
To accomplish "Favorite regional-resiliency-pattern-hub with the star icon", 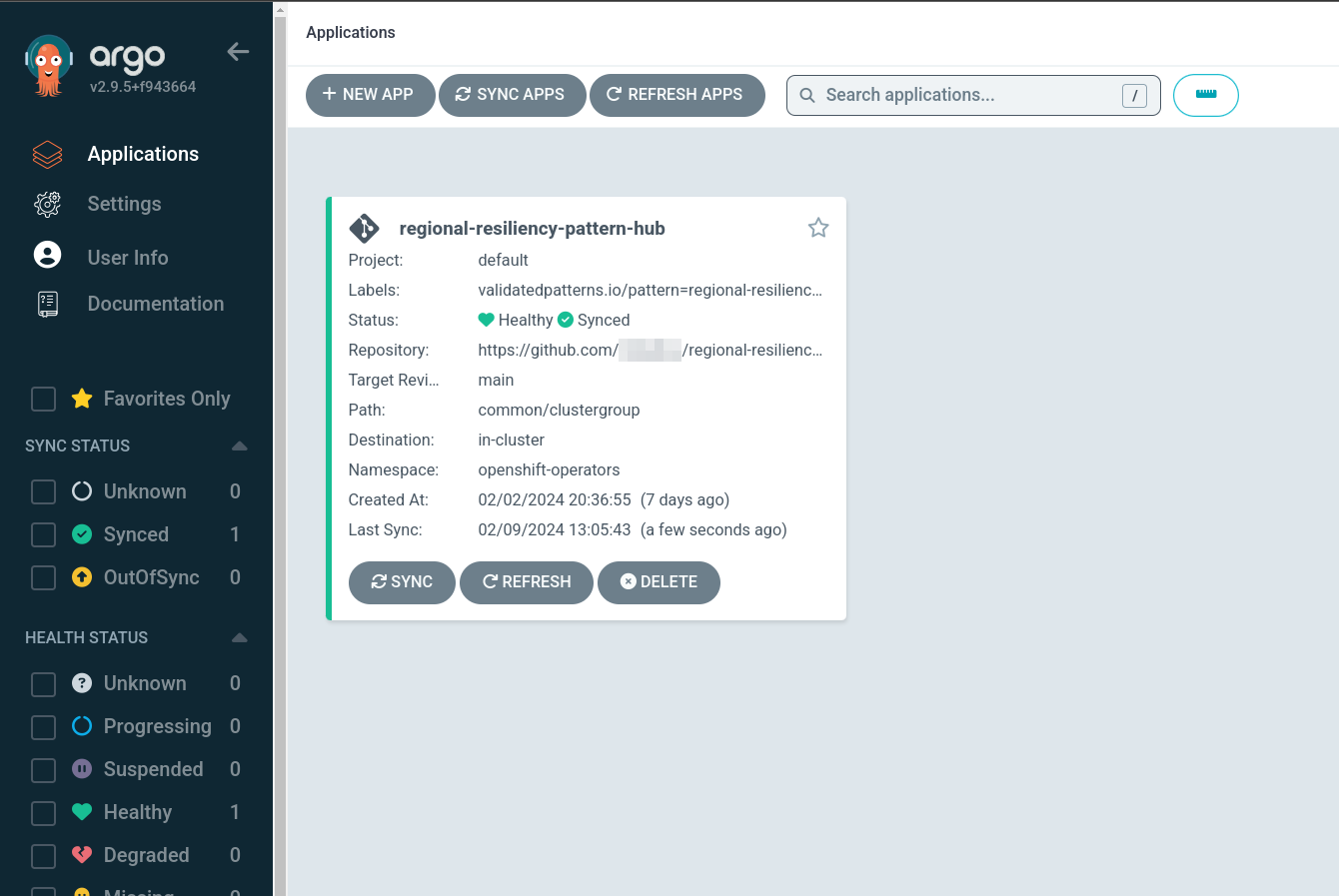I will (818, 228).
